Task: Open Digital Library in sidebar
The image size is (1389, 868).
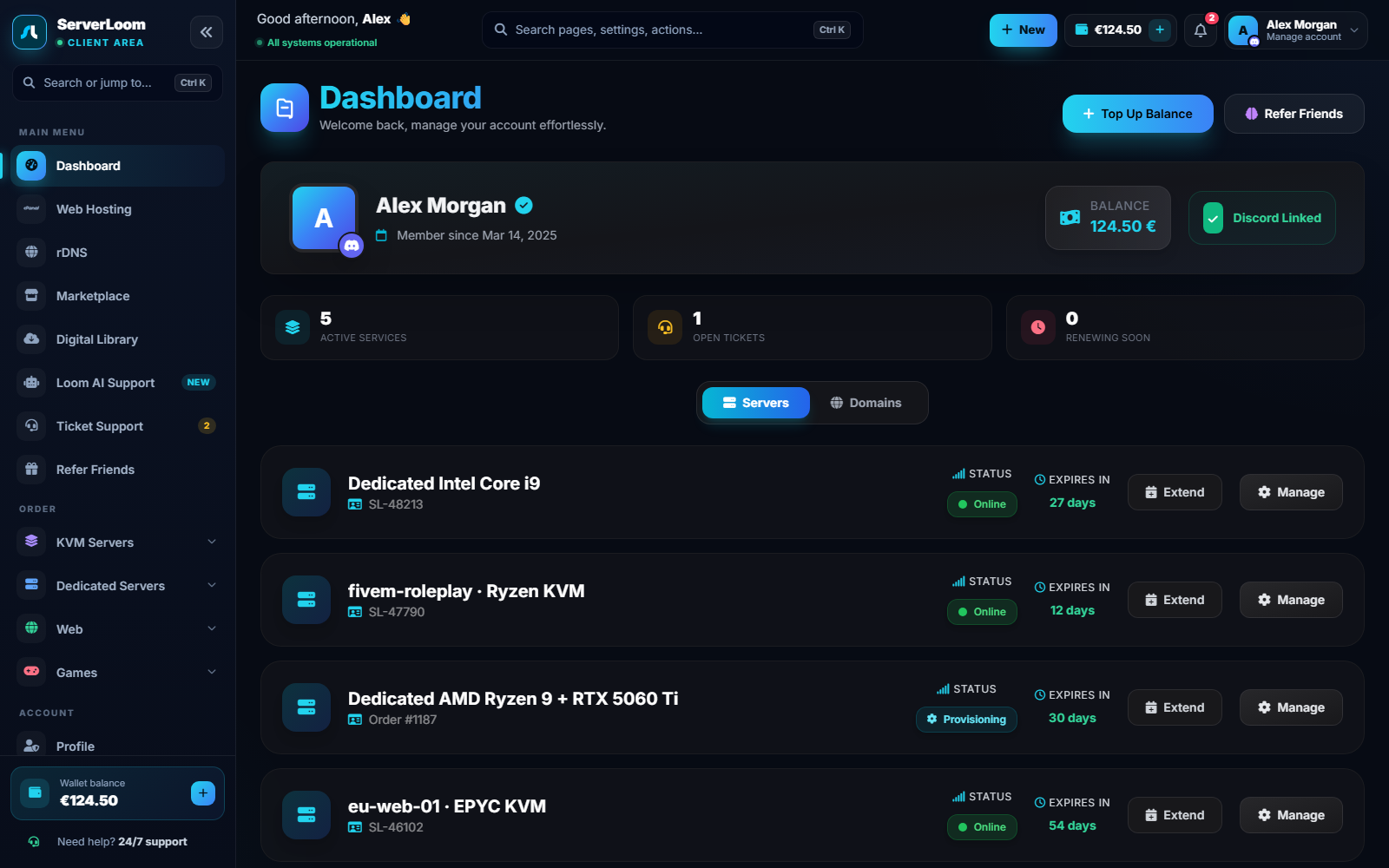Action: click(118, 339)
